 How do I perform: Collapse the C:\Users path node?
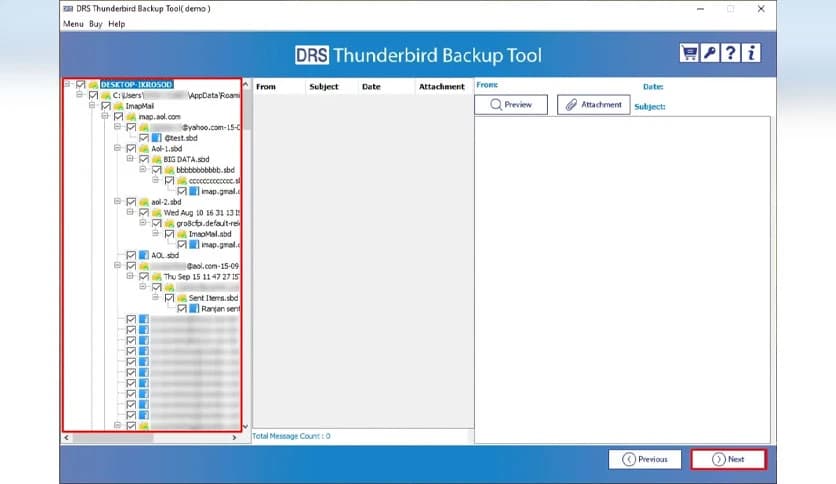point(79,94)
